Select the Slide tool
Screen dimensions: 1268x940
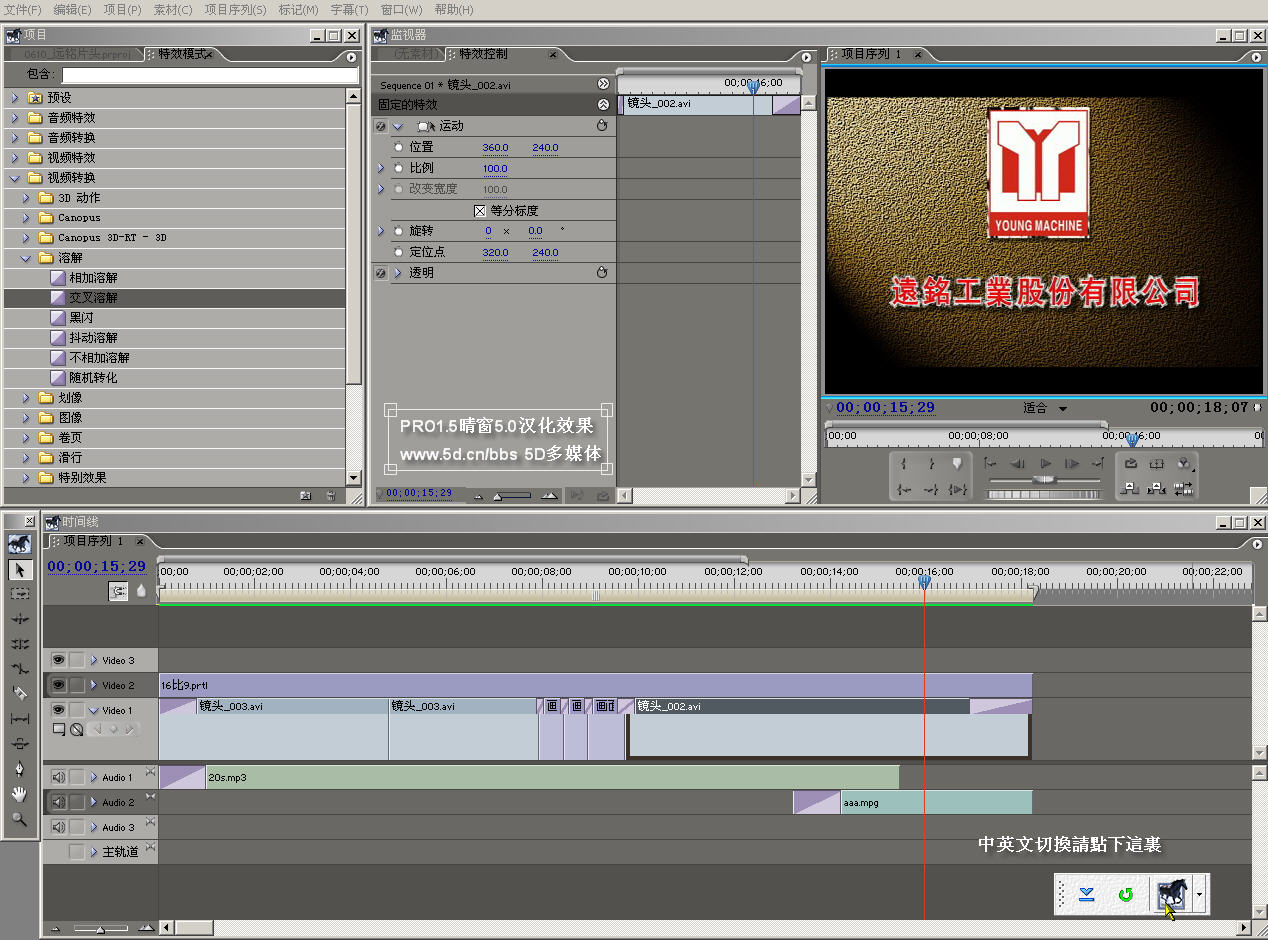19,744
